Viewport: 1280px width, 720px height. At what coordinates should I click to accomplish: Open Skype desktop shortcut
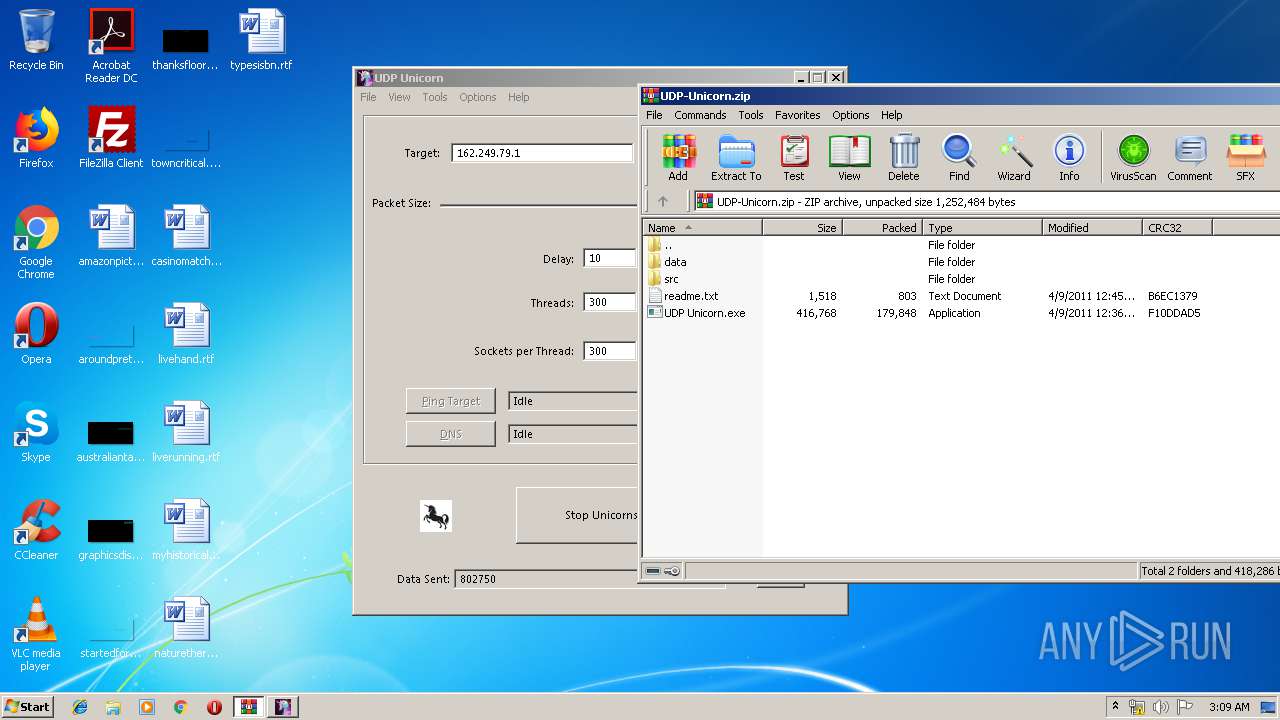pyautogui.click(x=36, y=432)
